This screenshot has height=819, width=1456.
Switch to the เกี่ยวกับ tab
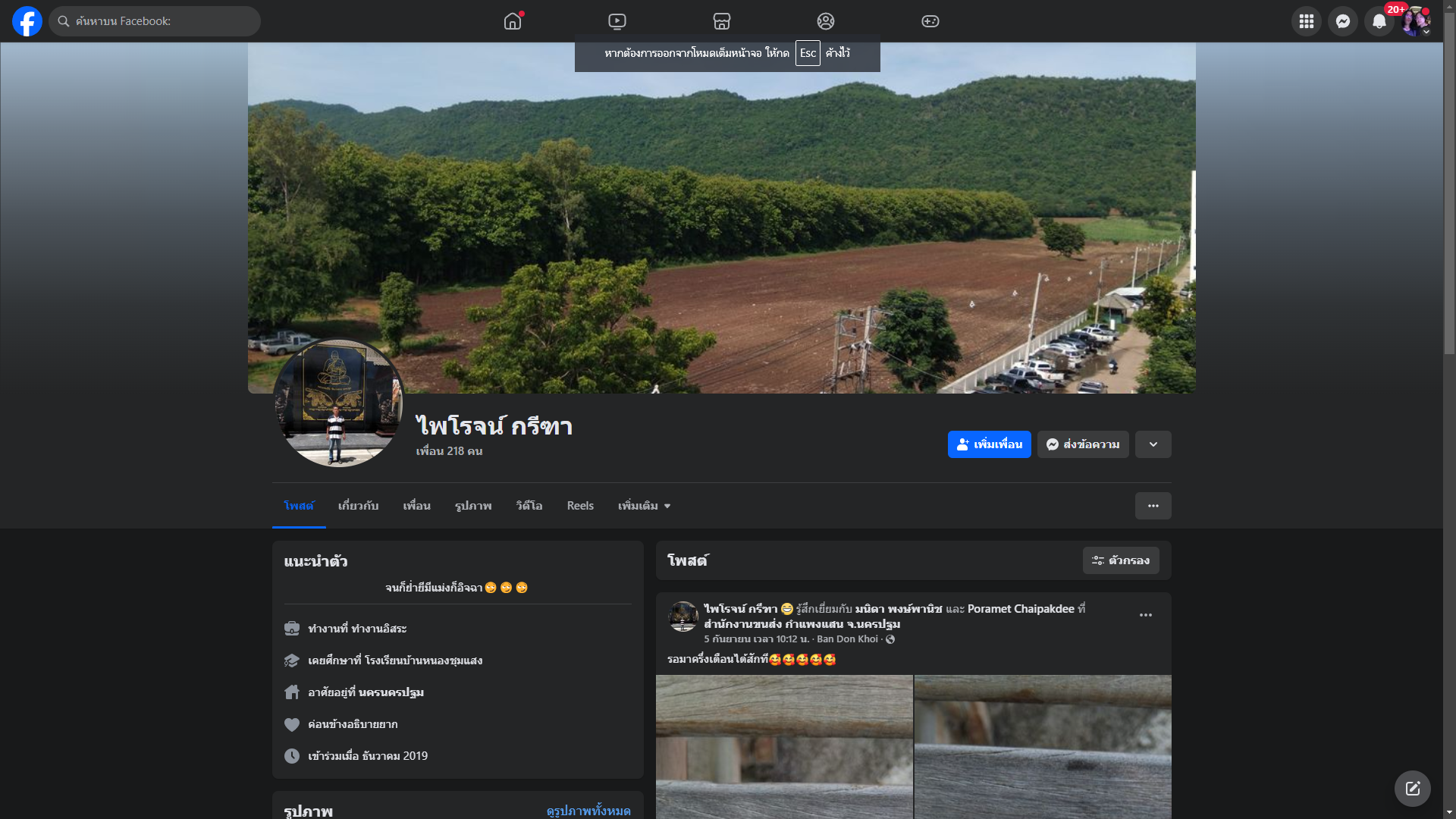(x=358, y=506)
